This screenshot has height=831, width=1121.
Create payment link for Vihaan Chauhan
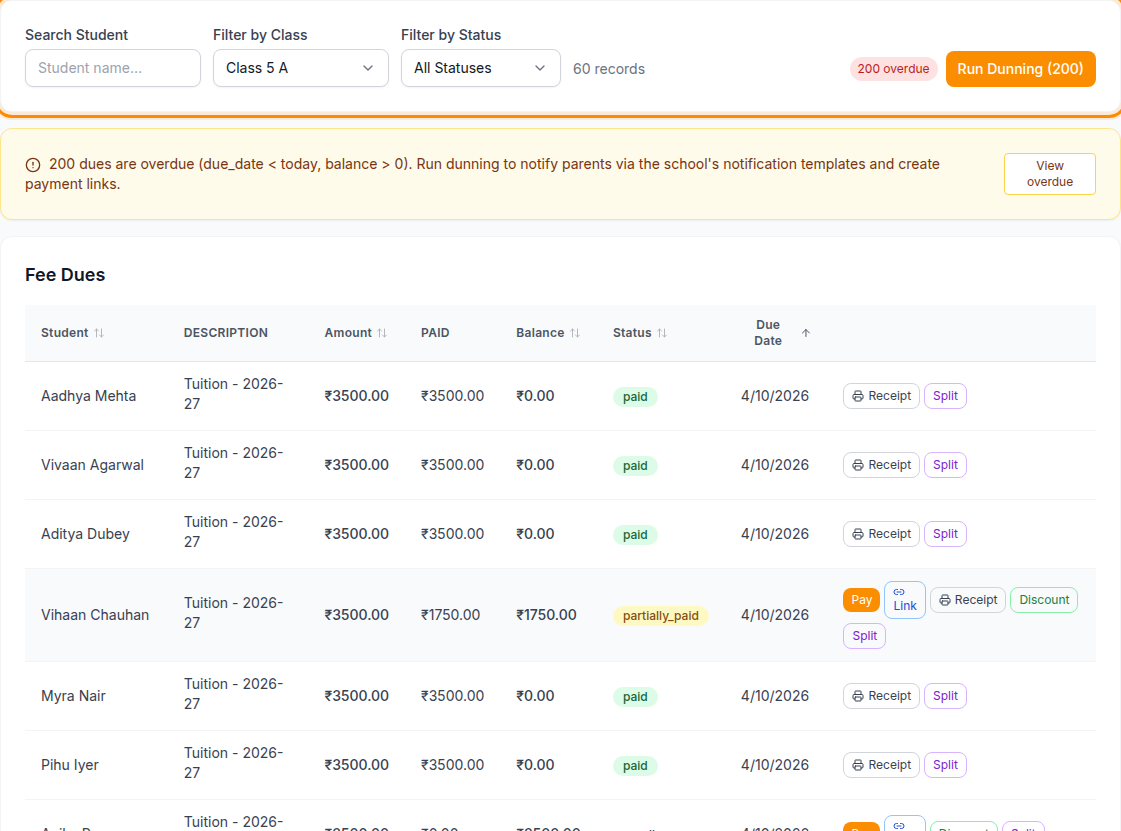(x=905, y=600)
